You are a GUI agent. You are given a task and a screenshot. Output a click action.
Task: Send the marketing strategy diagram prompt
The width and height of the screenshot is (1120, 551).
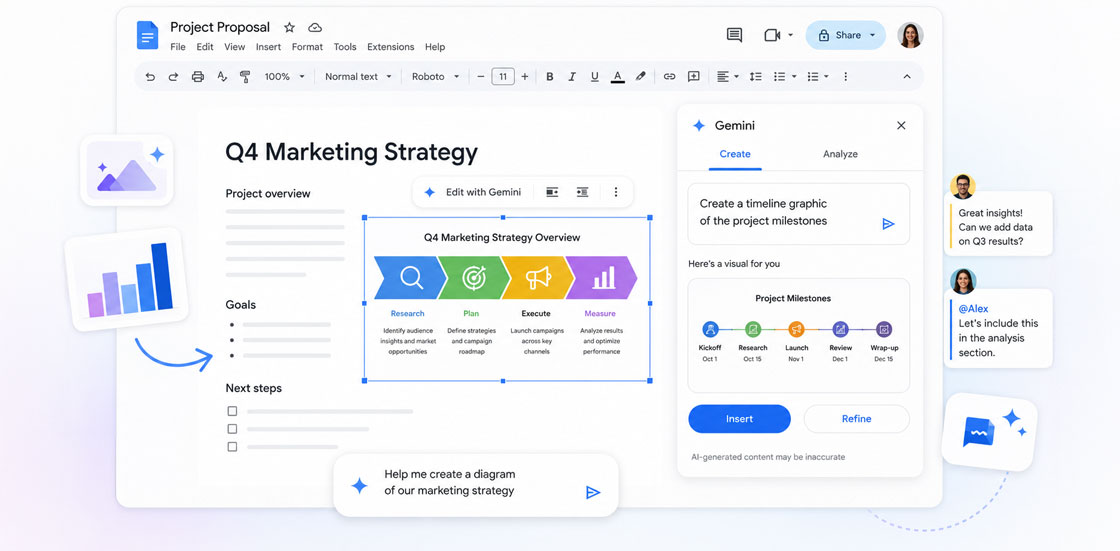[x=593, y=492]
